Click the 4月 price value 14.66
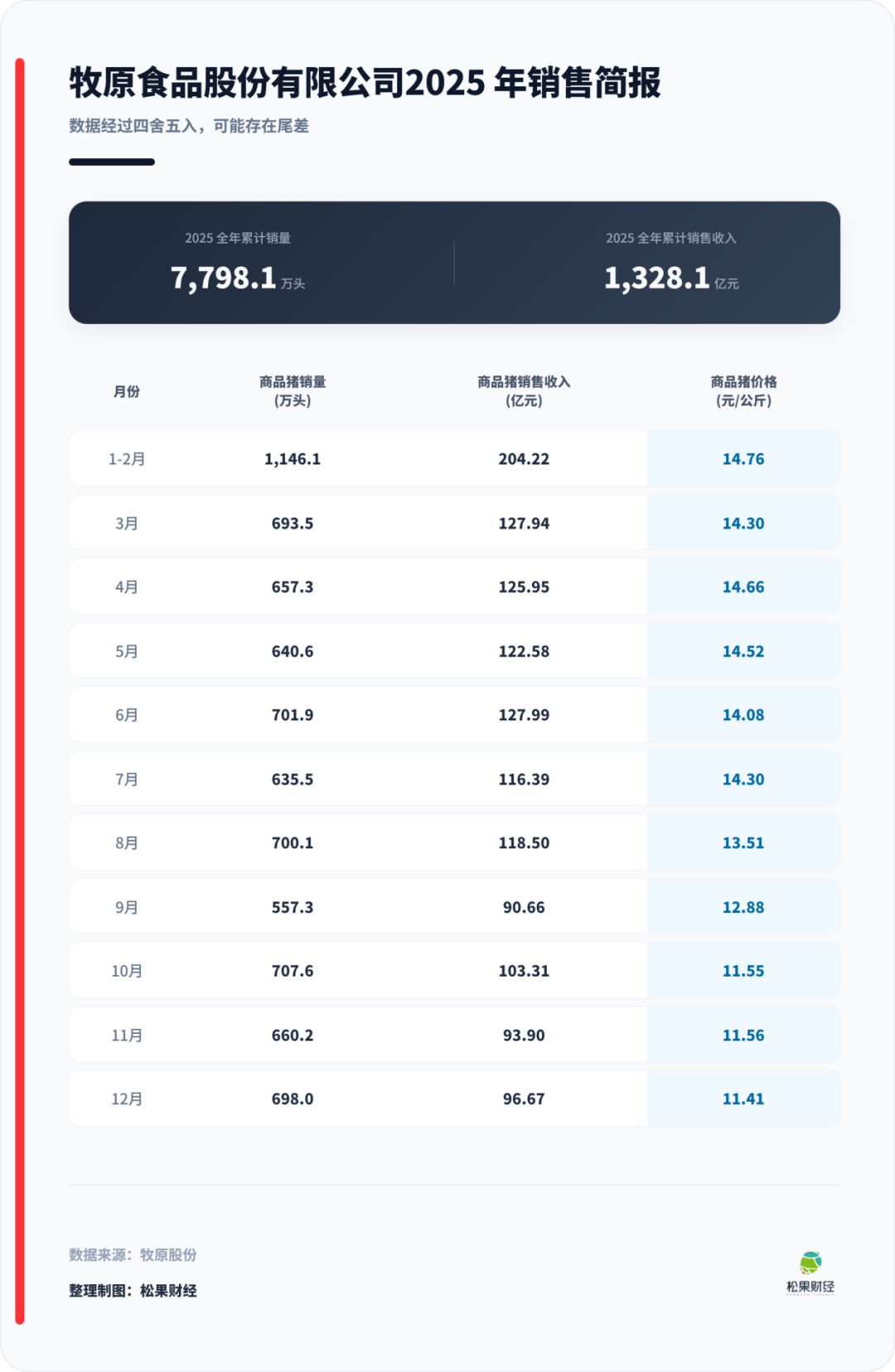Screen dimensions: 895x1372 (x=743, y=587)
